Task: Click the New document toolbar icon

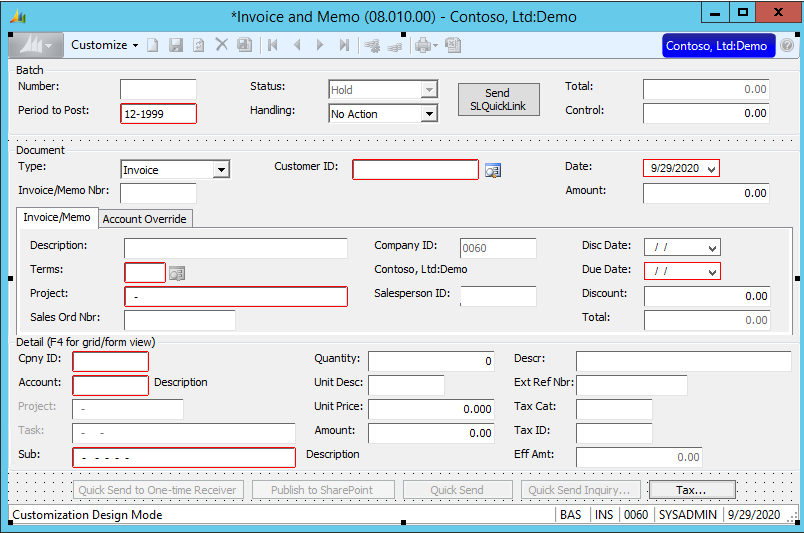Action: tap(153, 45)
